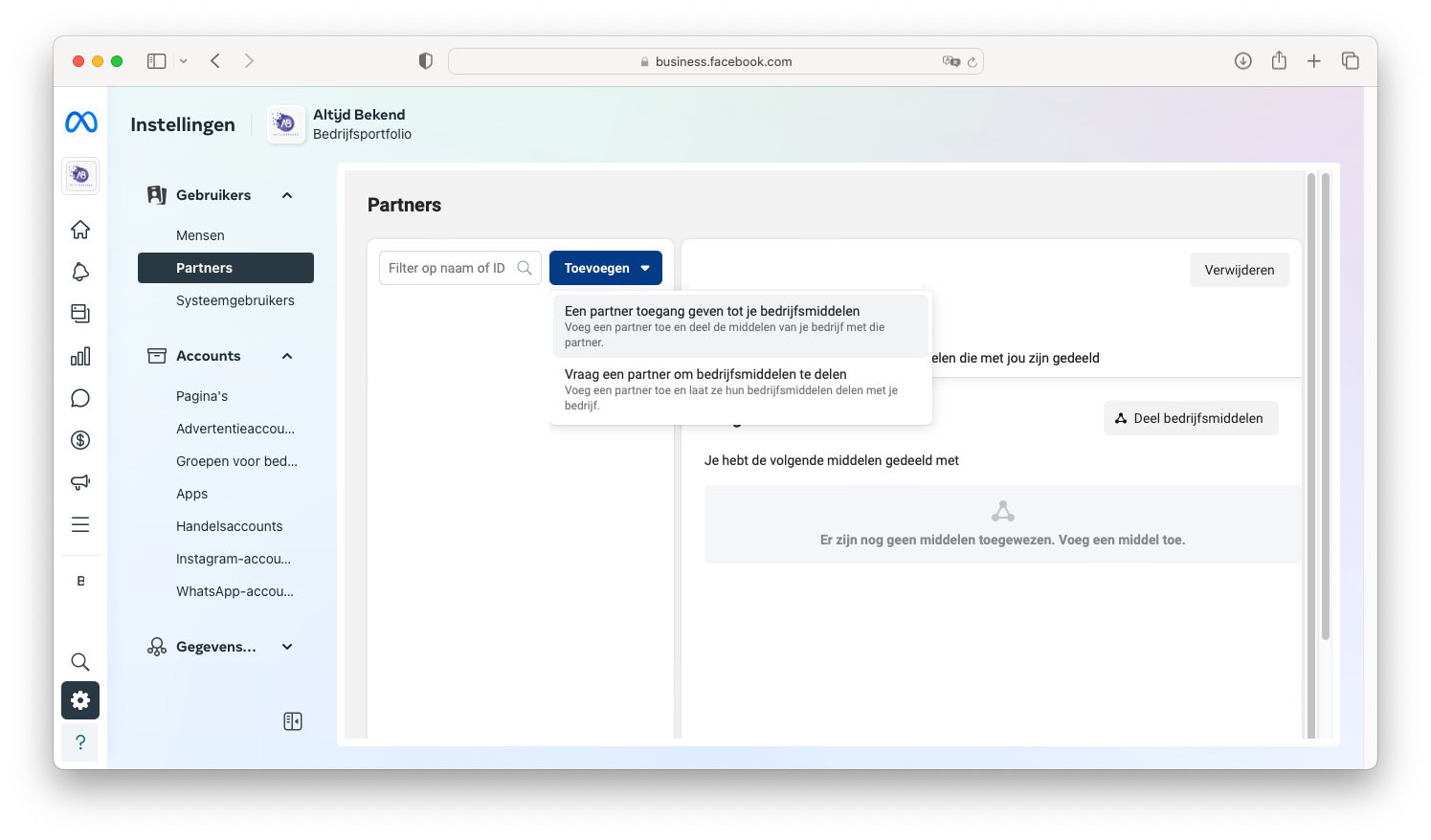Viewport: 1431px width, 840px height.
Task: Open the all tools hamburger menu icon
Action: coord(80,524)
